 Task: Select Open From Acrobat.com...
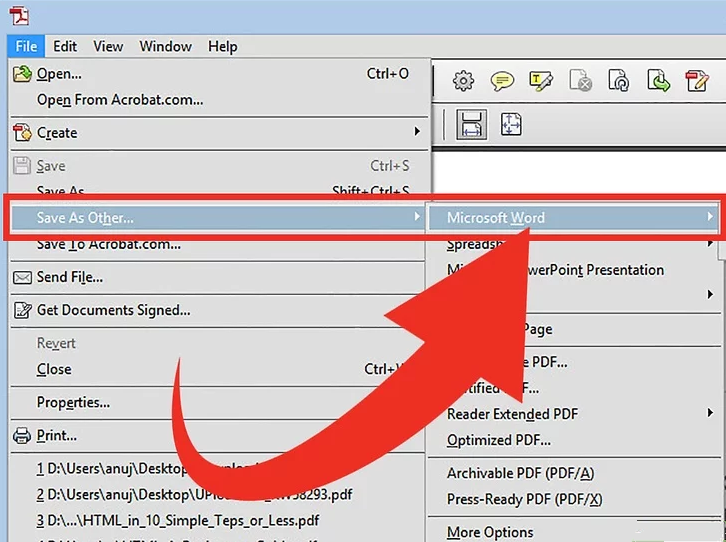pos(218,100)
